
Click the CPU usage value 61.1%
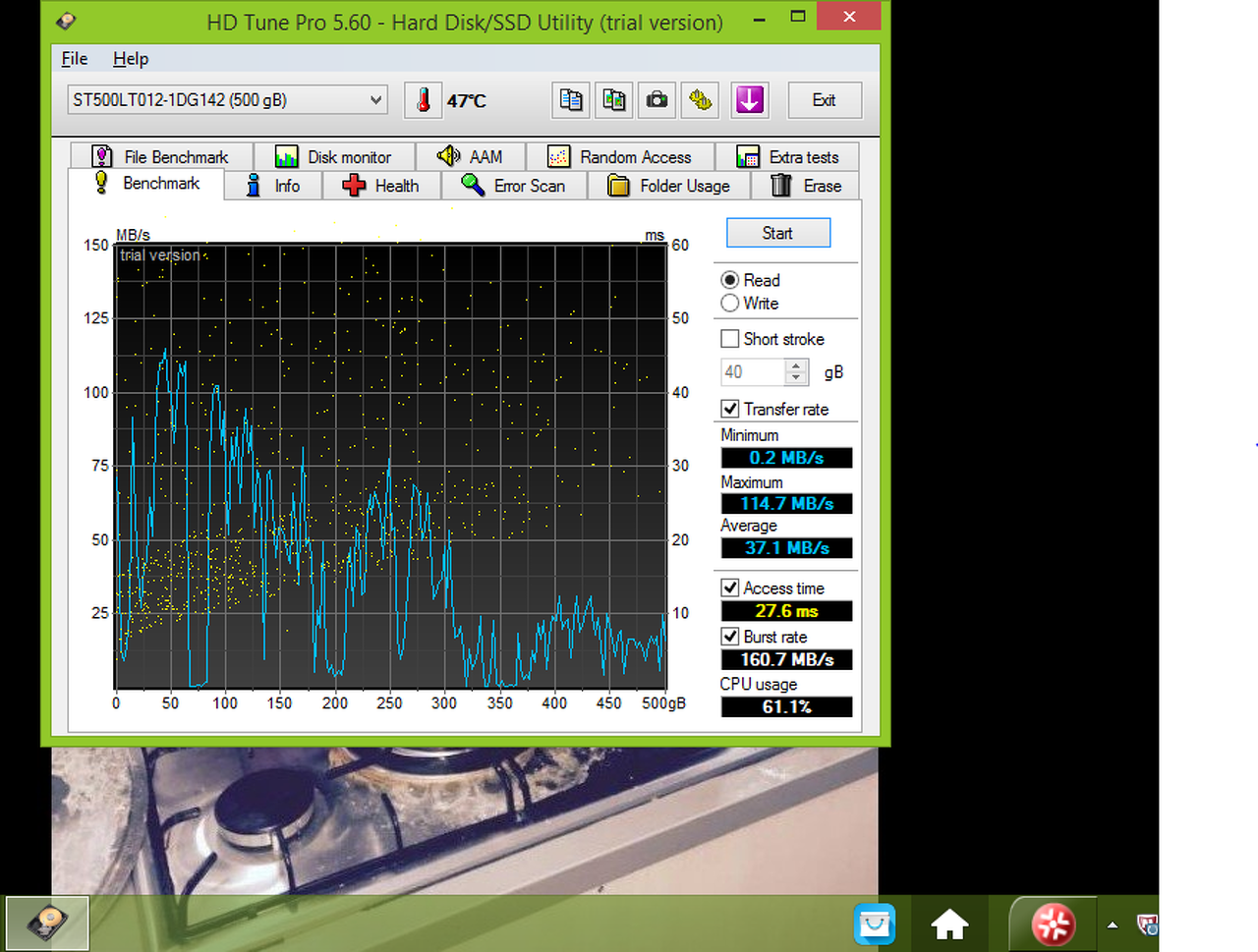tap(786, 706)
